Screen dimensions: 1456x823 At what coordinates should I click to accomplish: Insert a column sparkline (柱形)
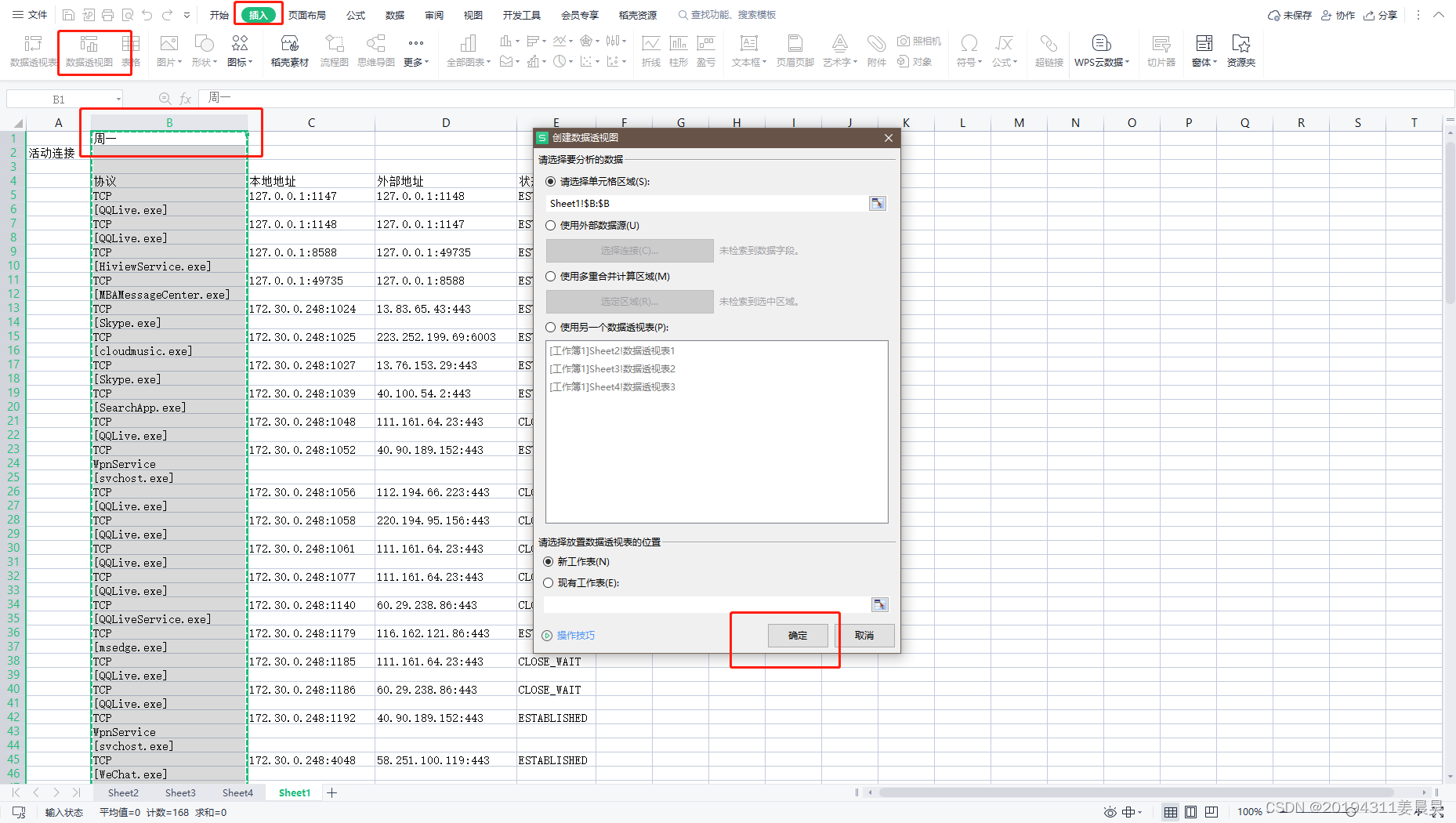679,51
